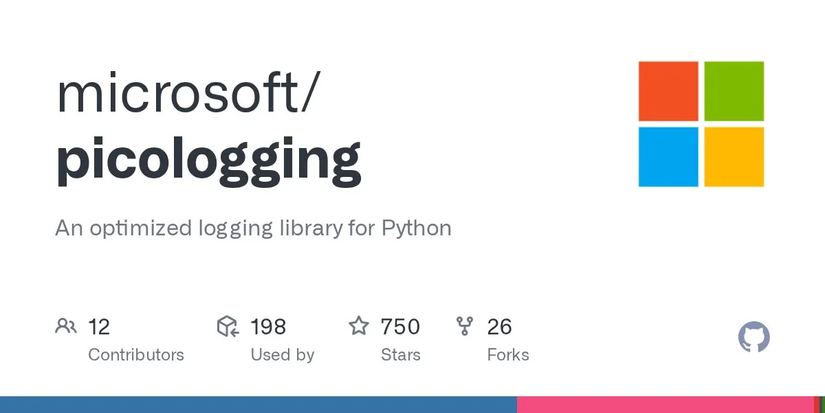The image size is (825, 413).
Task: Click the Used by label
Action: (282, 355)
